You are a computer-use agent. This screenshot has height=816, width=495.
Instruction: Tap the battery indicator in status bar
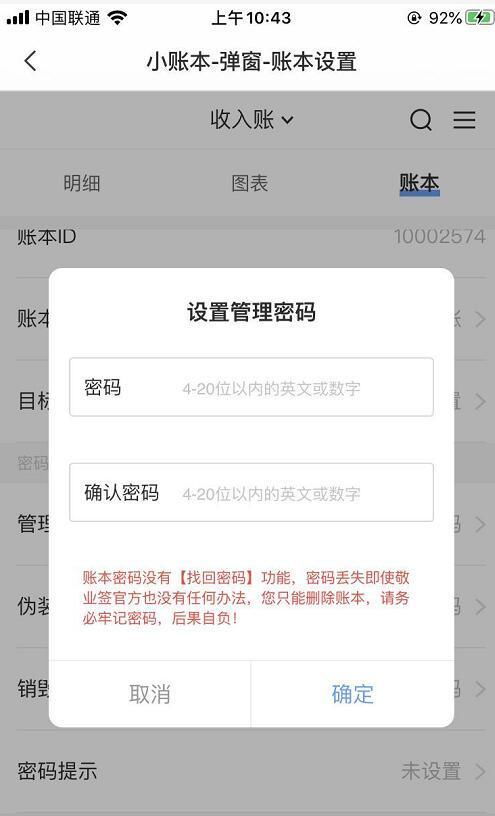tap(478, 18)
